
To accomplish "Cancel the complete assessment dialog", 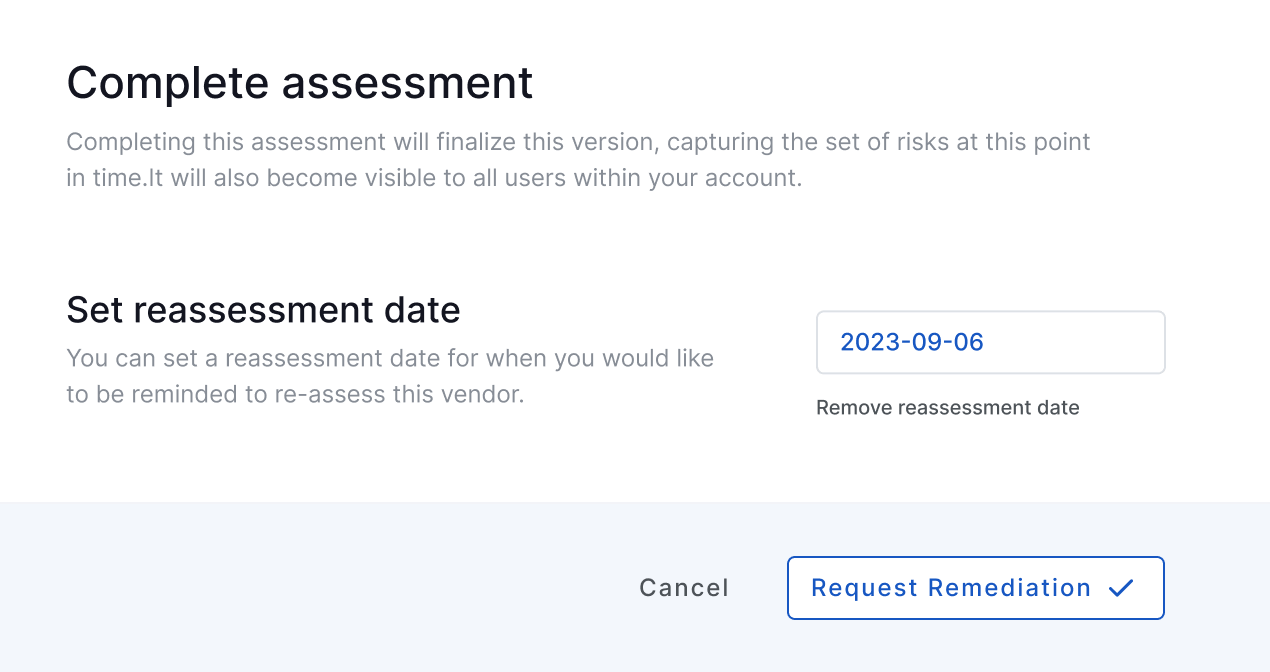I will [x=684, y=588].
